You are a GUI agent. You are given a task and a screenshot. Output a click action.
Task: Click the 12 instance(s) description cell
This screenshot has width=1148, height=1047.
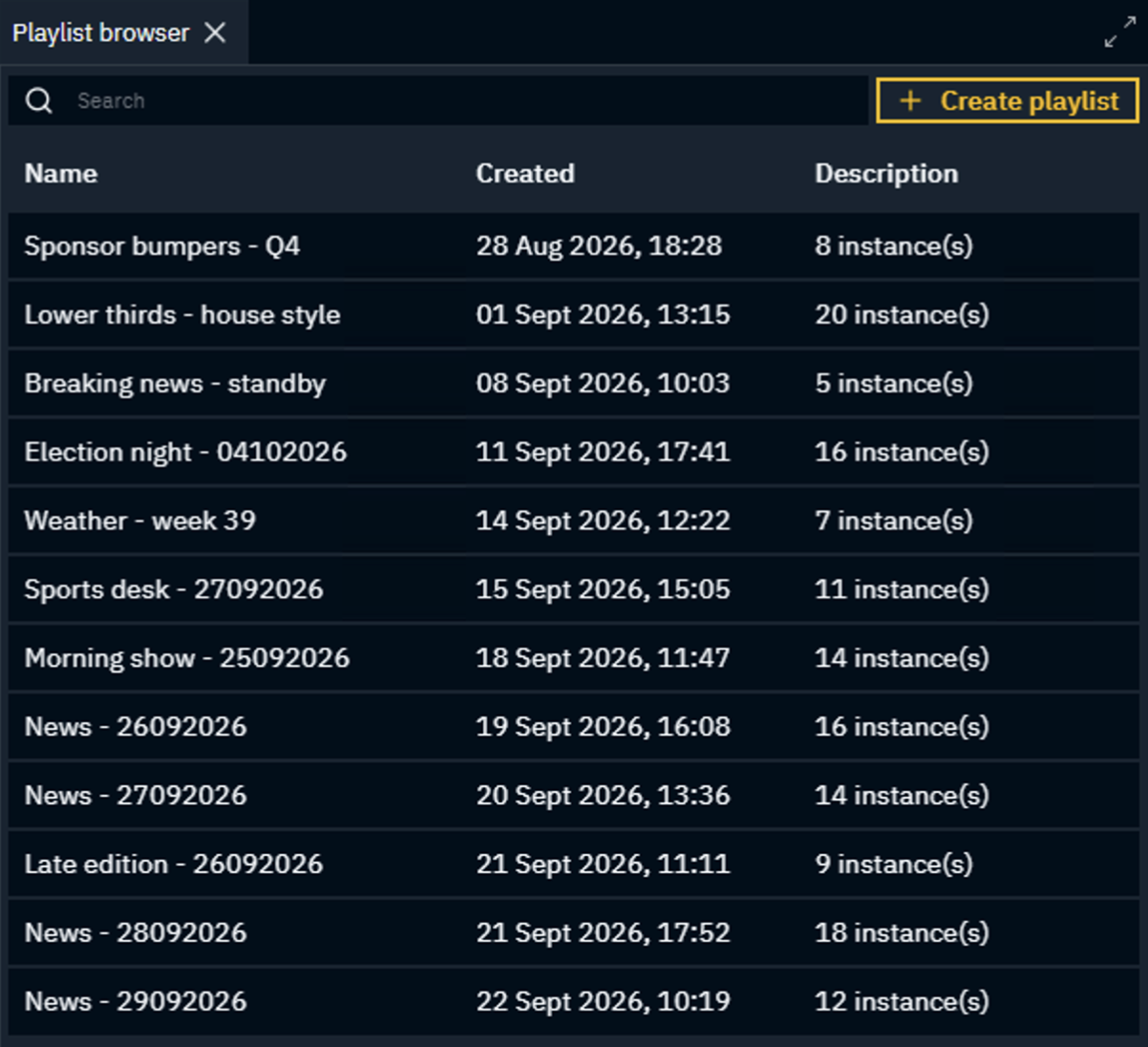point(902,1002)
